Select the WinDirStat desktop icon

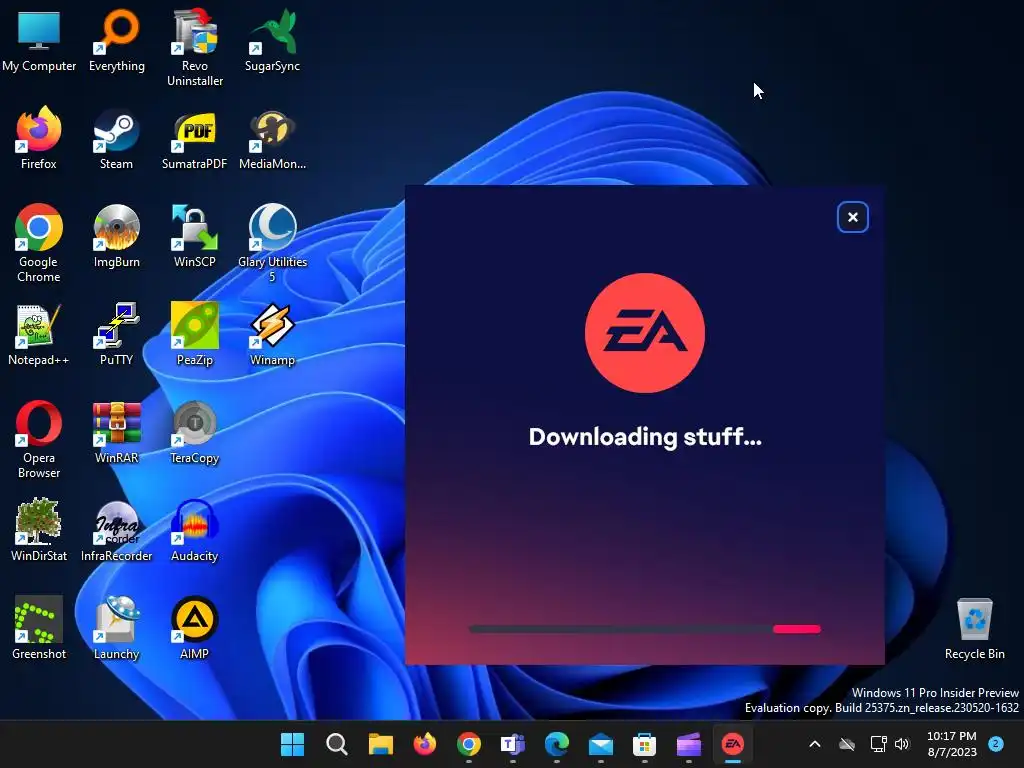pyautogui.click(x=39, y=530)
